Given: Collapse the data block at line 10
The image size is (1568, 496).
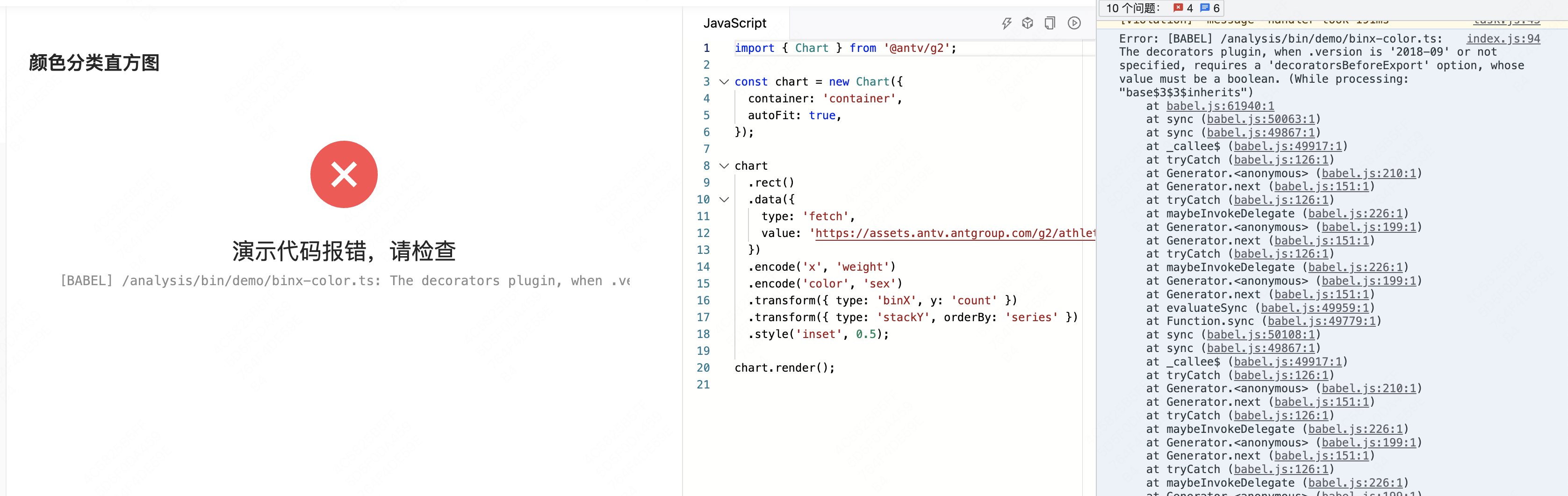Looking at the screenshot, I should [x=724, y=200].
